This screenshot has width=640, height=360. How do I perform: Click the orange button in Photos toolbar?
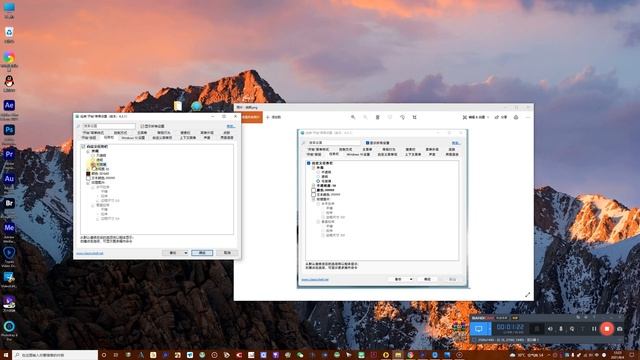click(x=250, y=117)
